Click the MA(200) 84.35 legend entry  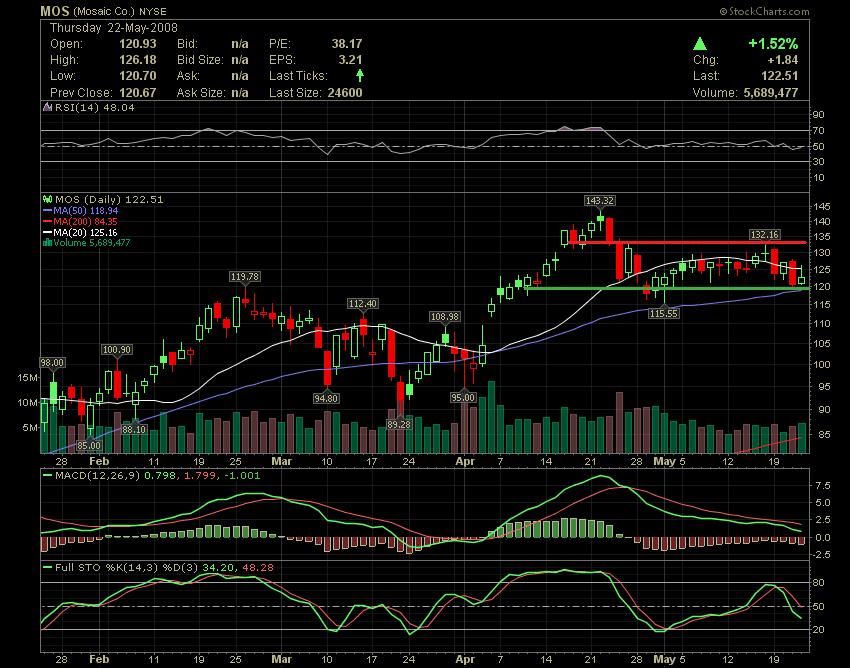pos(85,221)
